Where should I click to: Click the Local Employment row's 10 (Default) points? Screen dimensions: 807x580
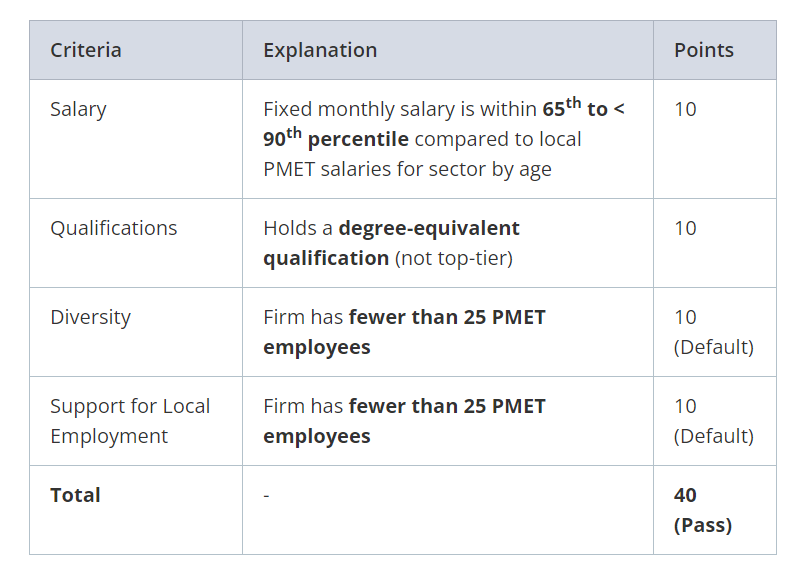click(714, 421)
